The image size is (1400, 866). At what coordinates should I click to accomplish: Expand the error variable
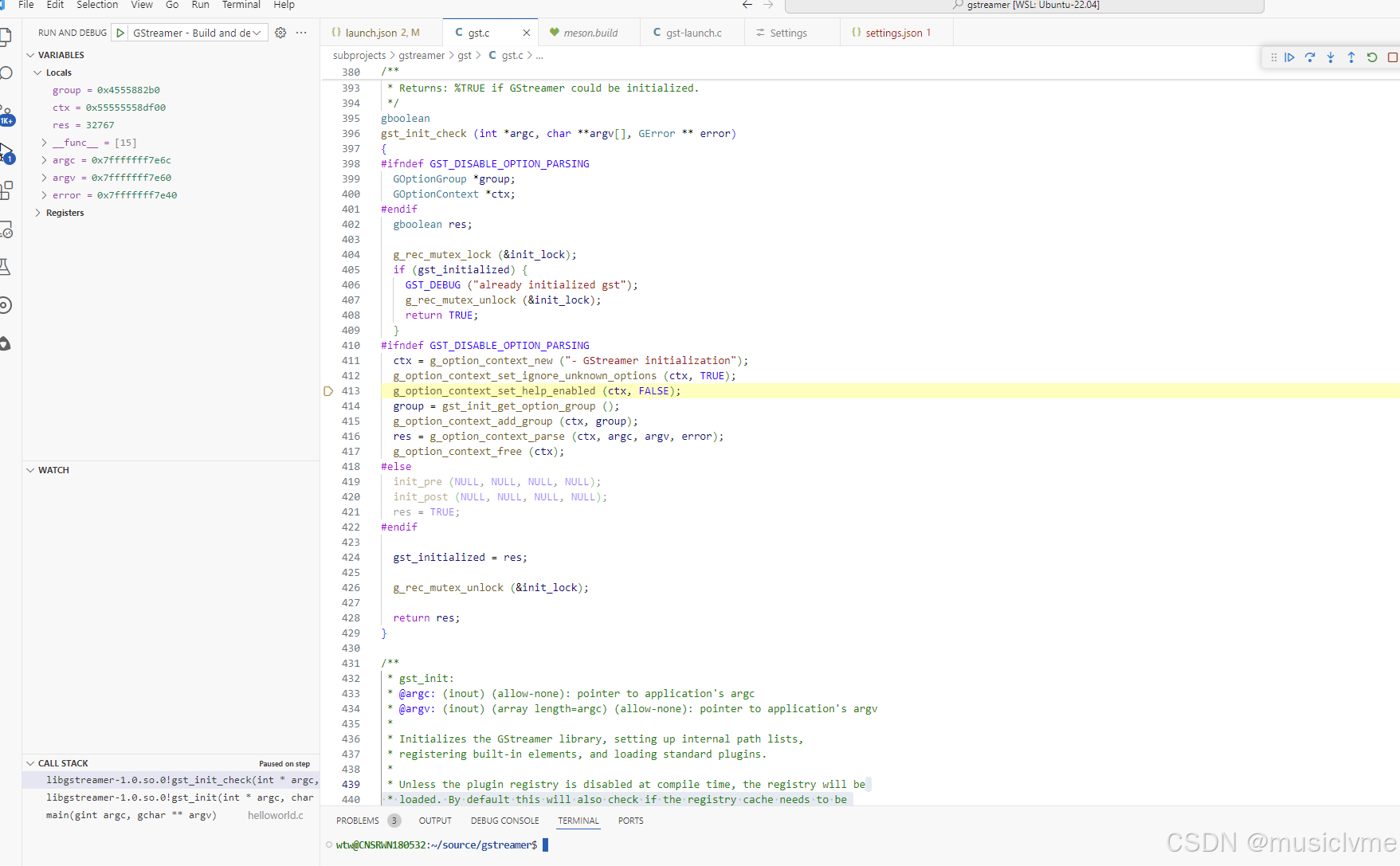point(44,195)
